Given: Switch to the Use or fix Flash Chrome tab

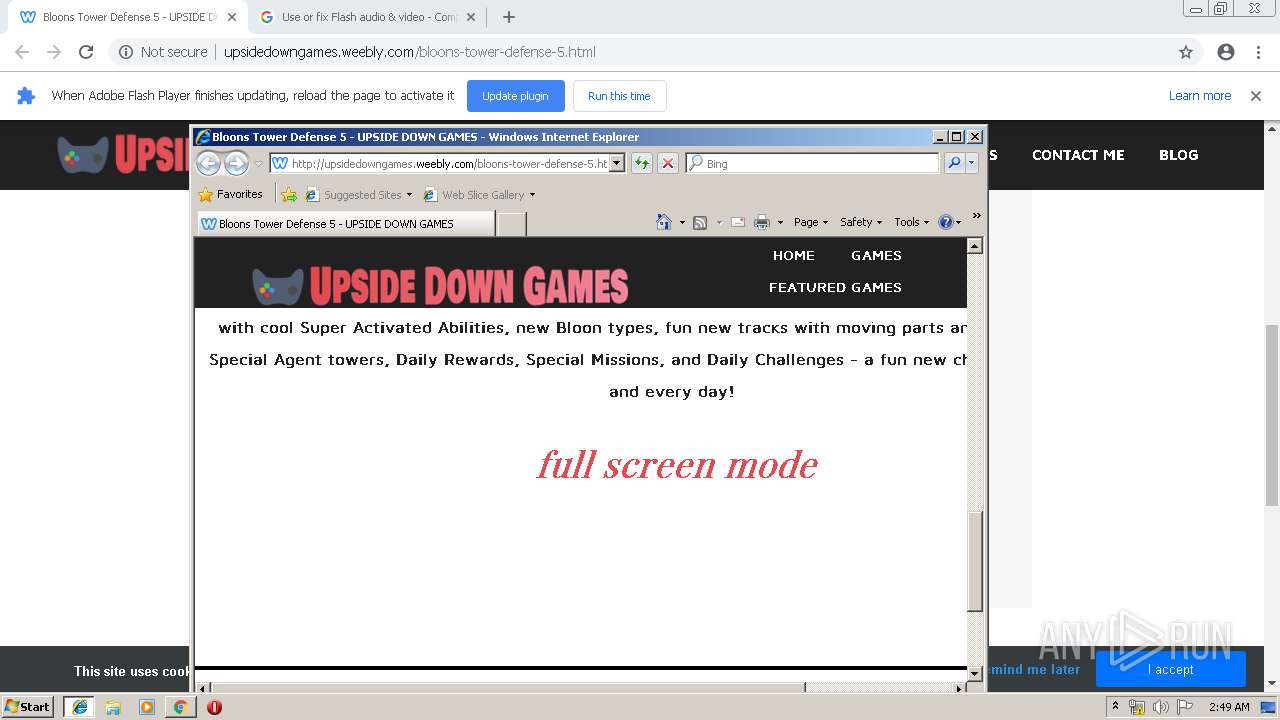Looking at the screenshot, I should coord(368,17).
